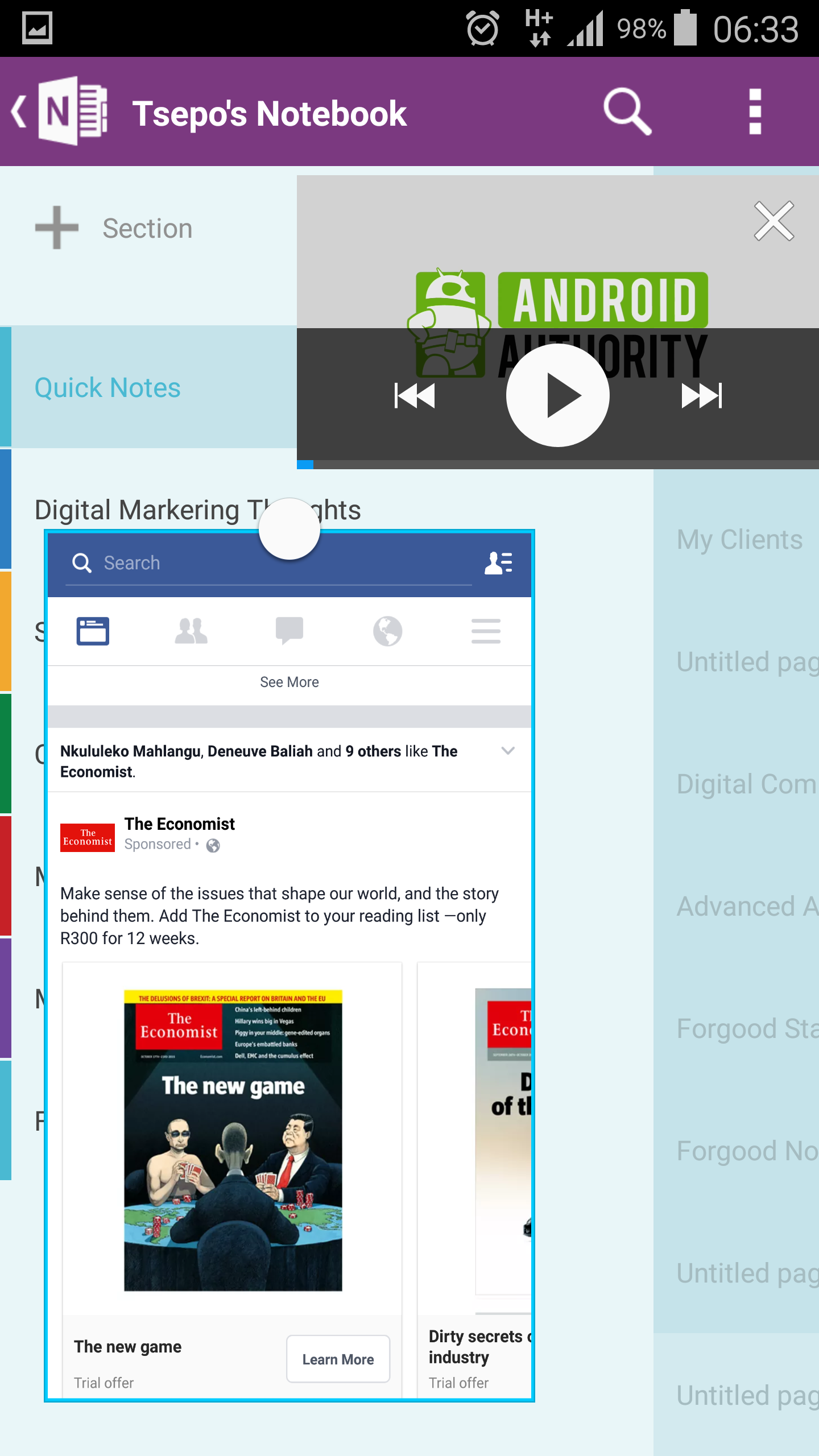Open search in Tsepo's Notebook
819x1456 pixels.
click(x=627, y=111)
